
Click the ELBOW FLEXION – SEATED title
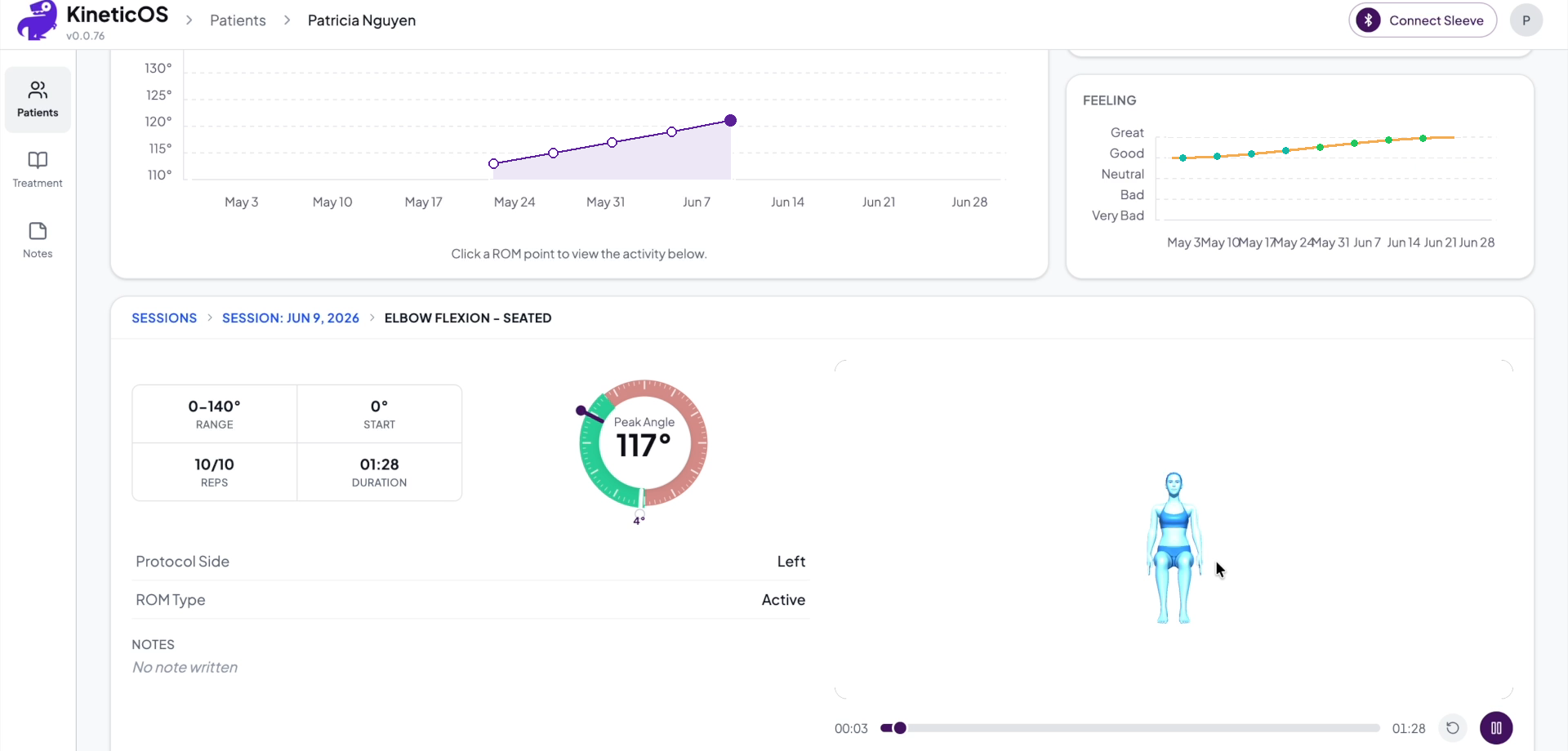(x=468, y=318)
